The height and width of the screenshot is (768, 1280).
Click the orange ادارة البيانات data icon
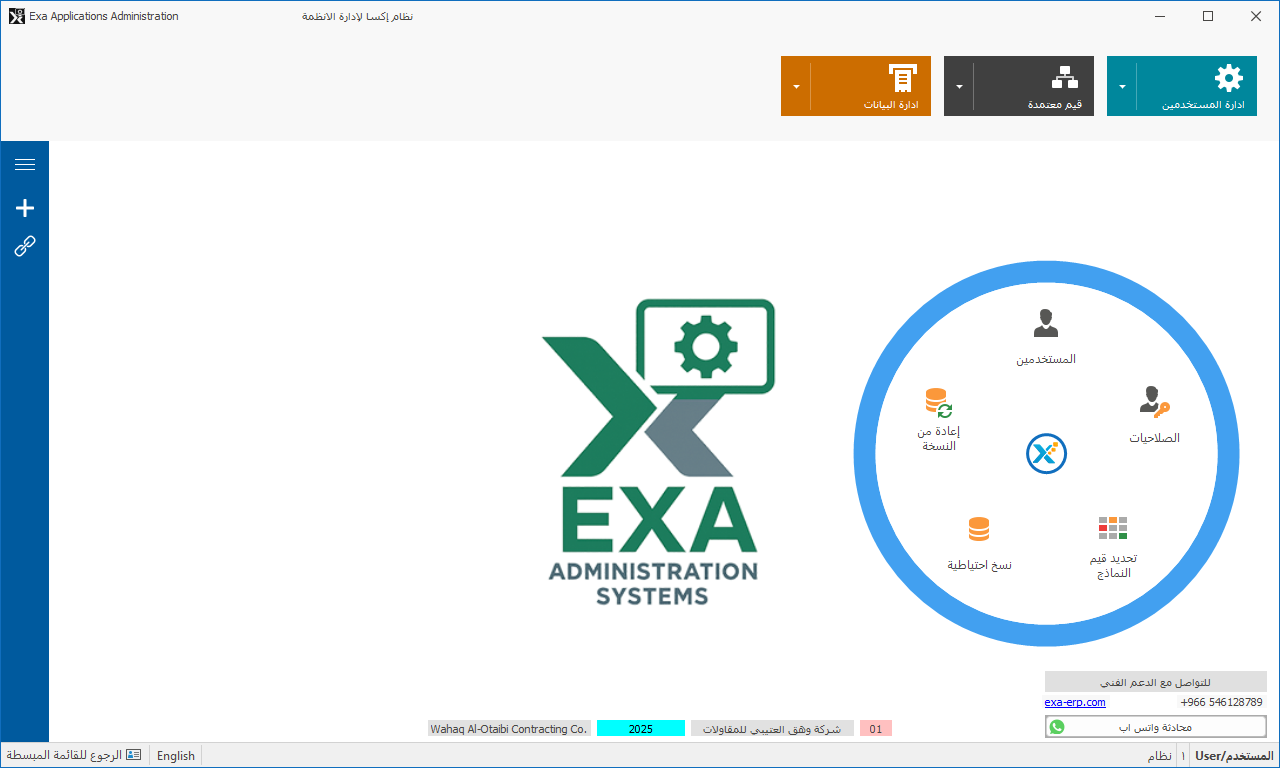902,79
